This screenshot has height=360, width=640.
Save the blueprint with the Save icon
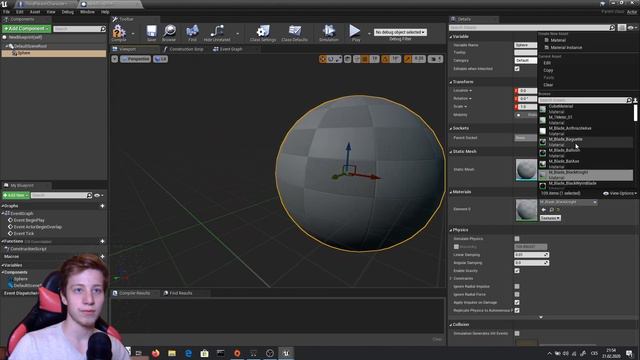pyautogui.click(x=151, y=32)
